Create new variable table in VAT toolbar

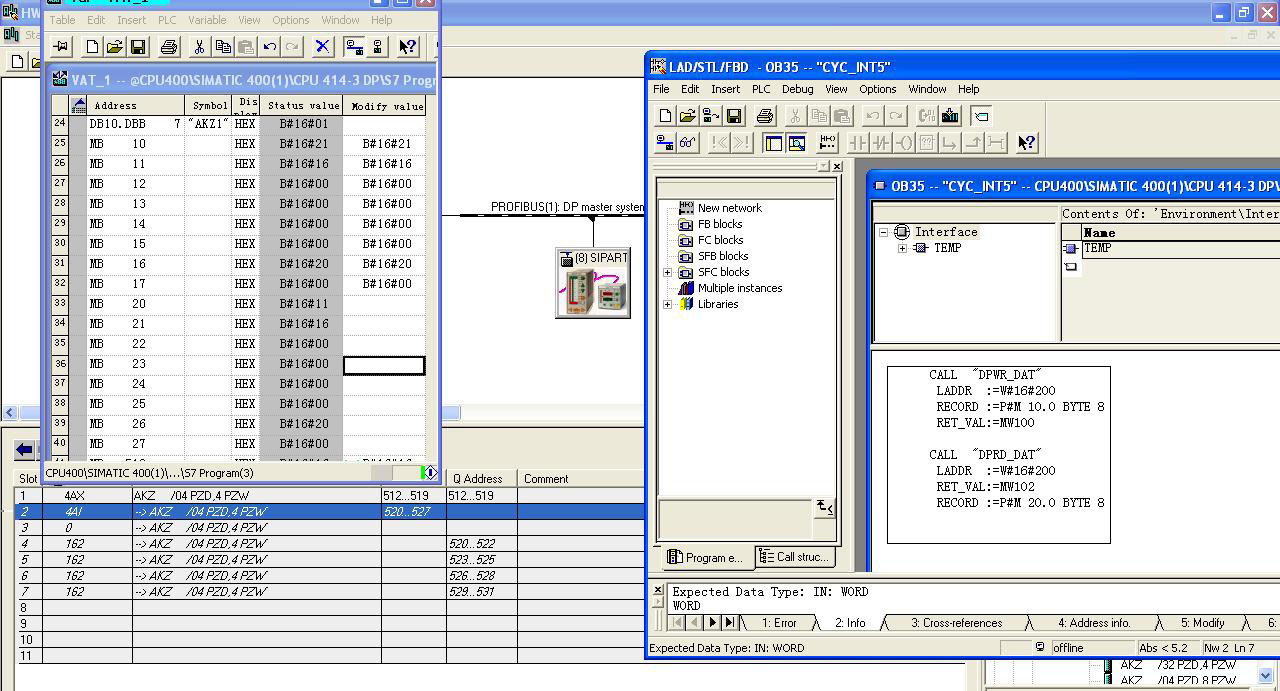[x=92, y=46]
